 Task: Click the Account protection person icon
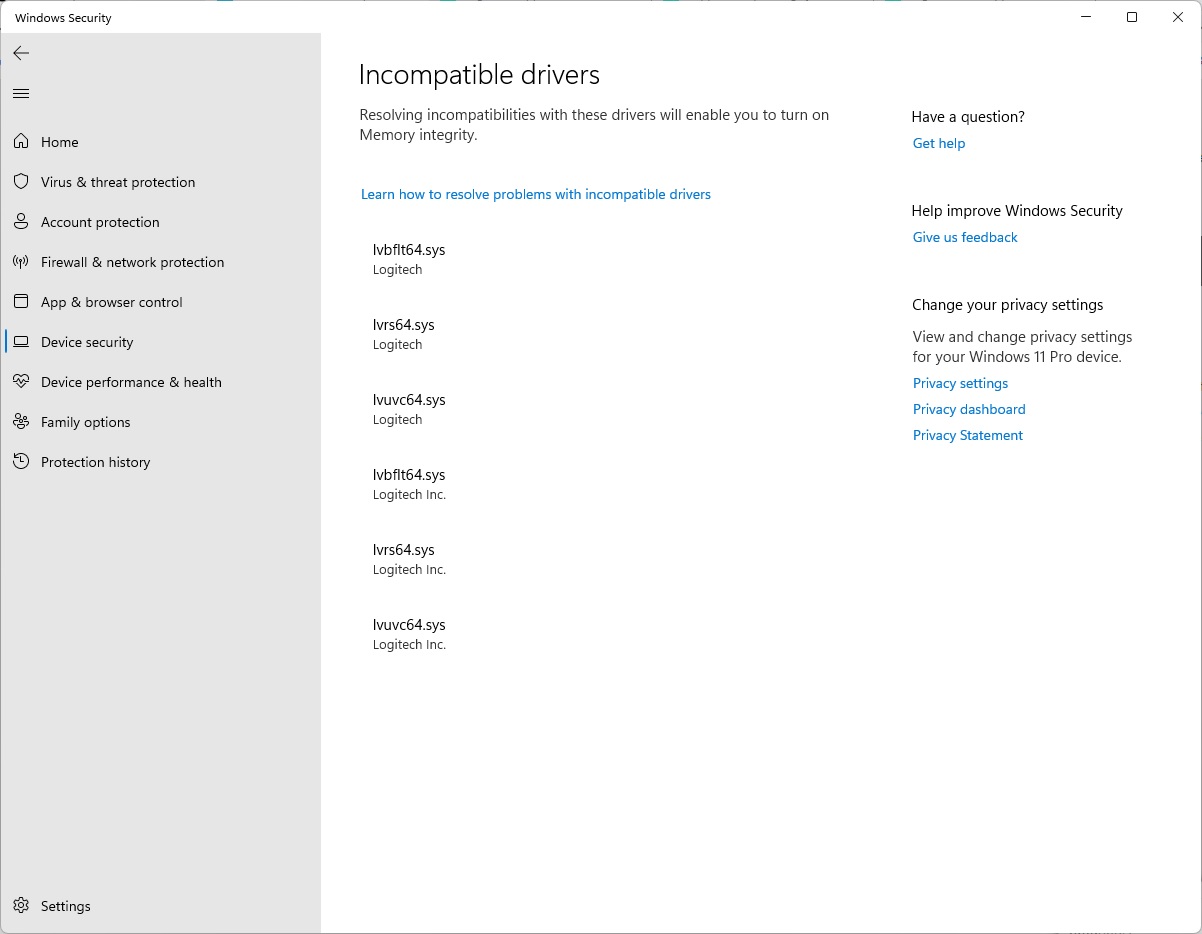(x=21, y=222)
